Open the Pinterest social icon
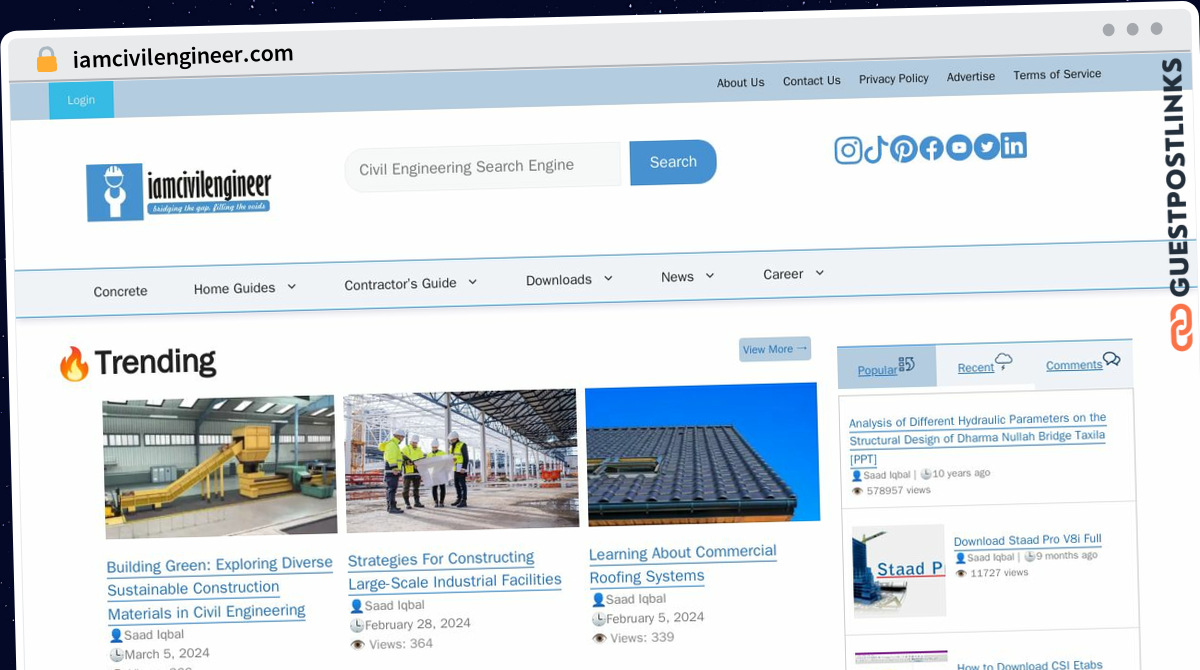The width and height of the screenshot is (1200, 670). coord(903,150)
